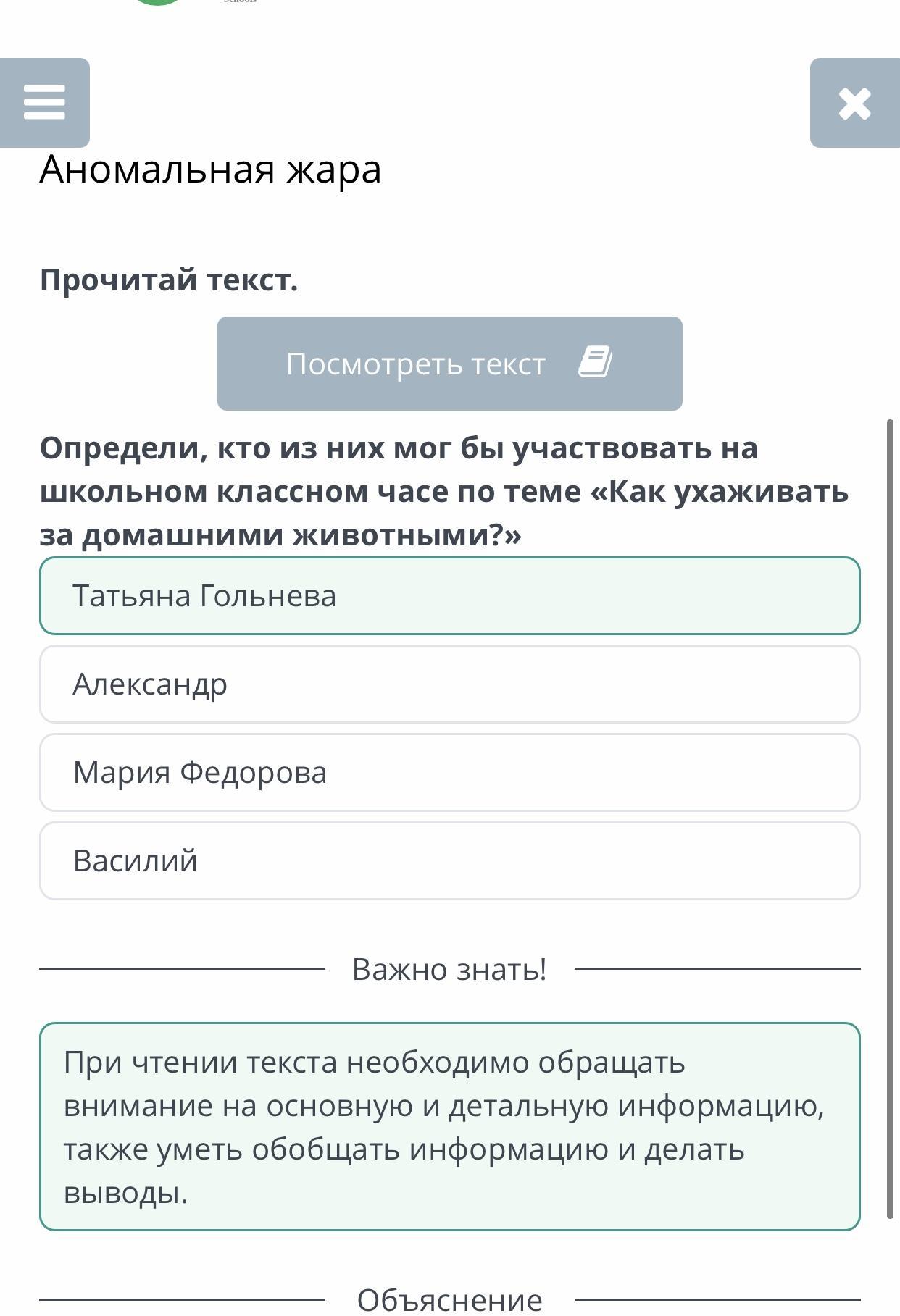Pick the answer 'Мария Федорова'
The width and height of the screenshot is (900, 1316).
pyautogui.click(x=449, y=772)
